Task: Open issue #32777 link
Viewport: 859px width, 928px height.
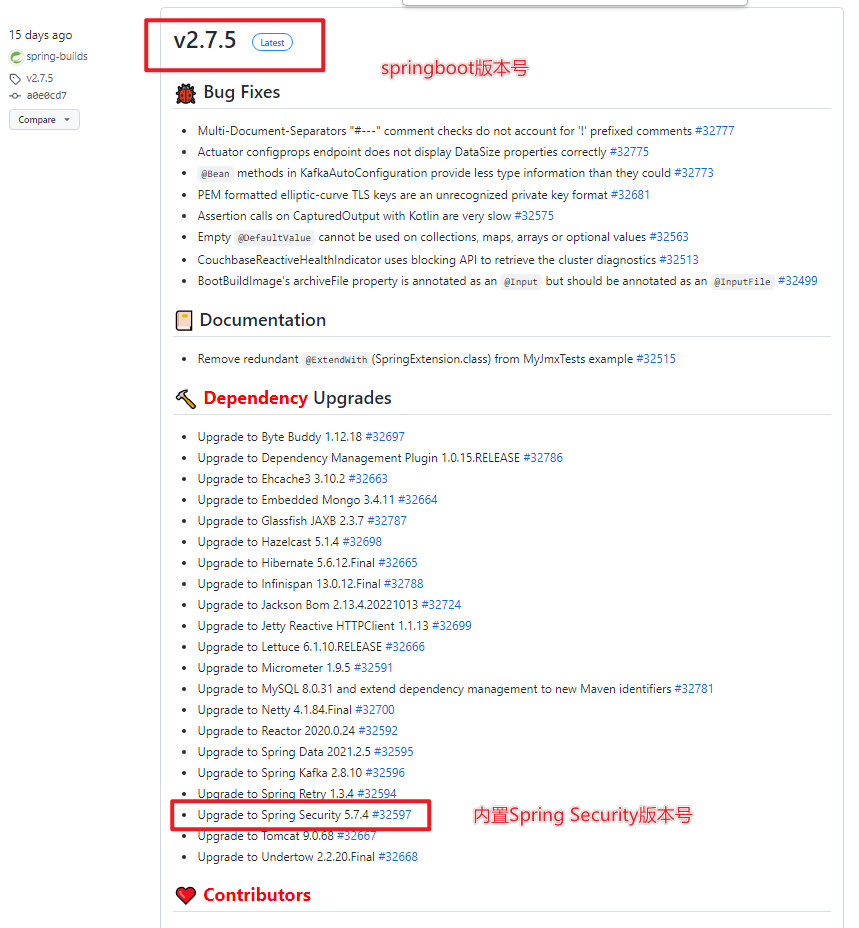Action: click(x=715, y=131)
